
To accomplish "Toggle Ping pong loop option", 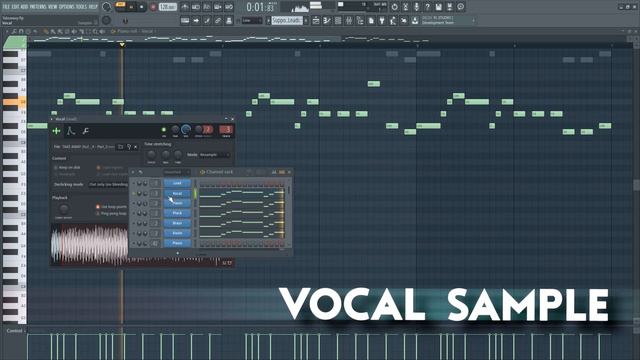I will [x=98, y=213].
